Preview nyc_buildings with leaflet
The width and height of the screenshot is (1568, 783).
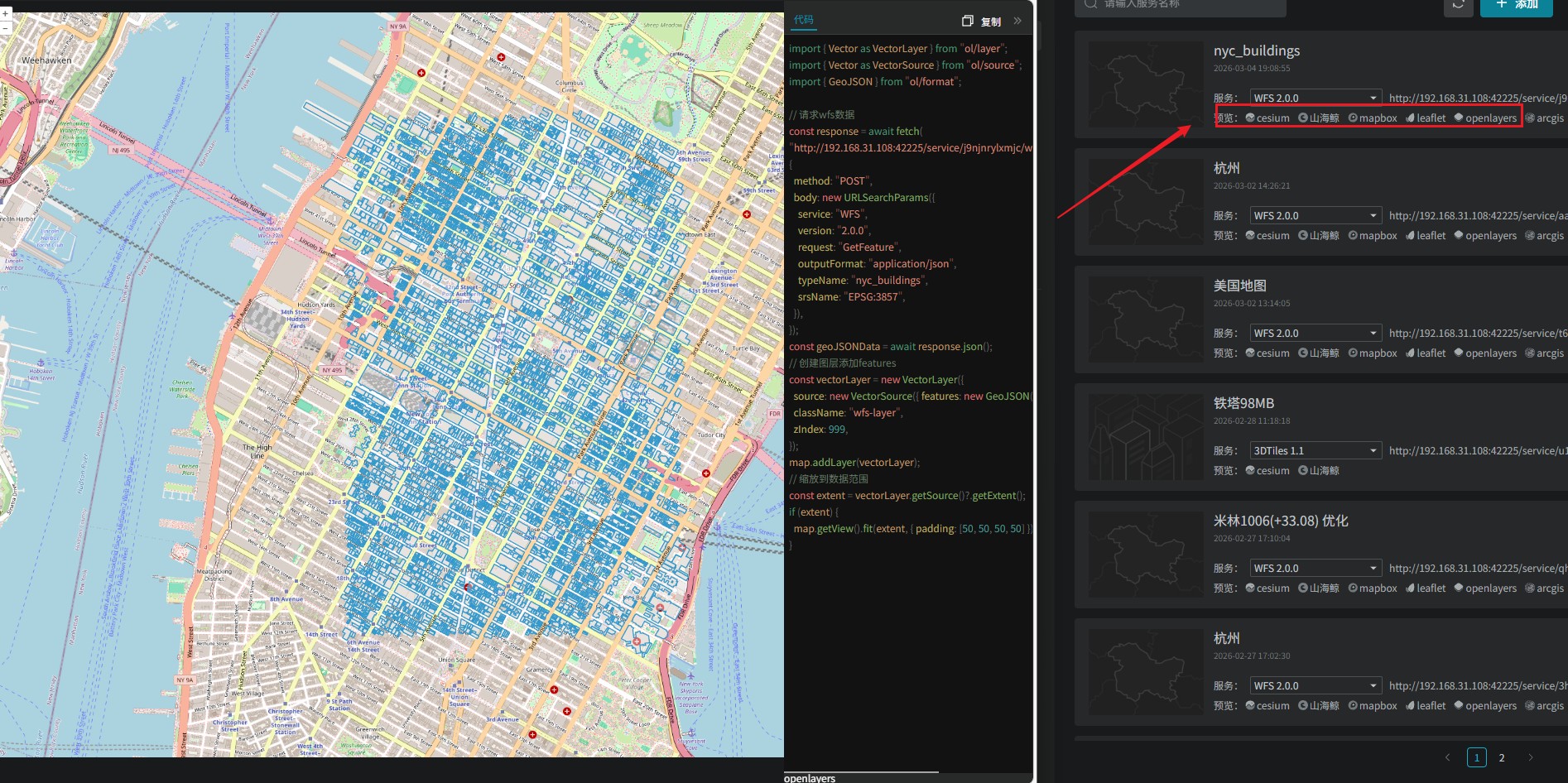[1426, 118]
